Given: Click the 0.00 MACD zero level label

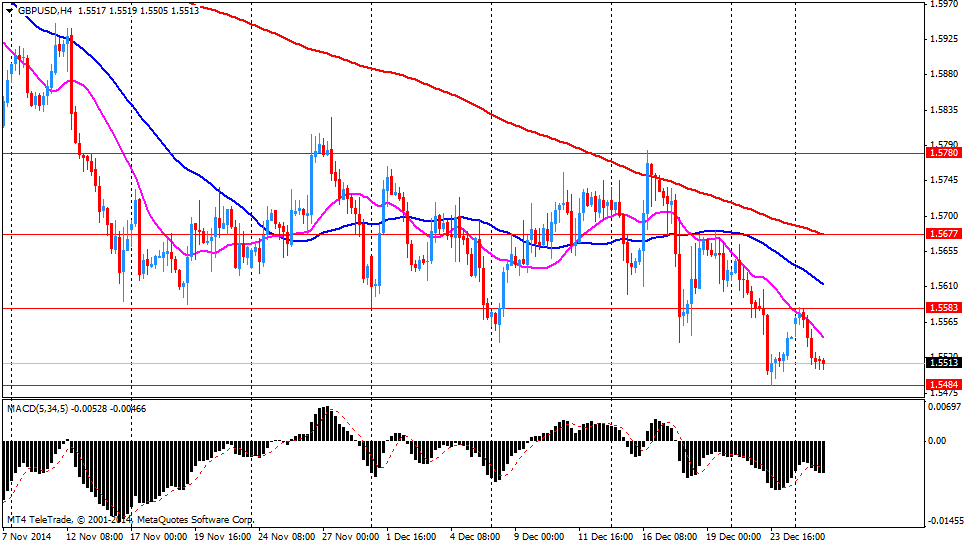Looking at the screenshot, I should click(937, 441).
